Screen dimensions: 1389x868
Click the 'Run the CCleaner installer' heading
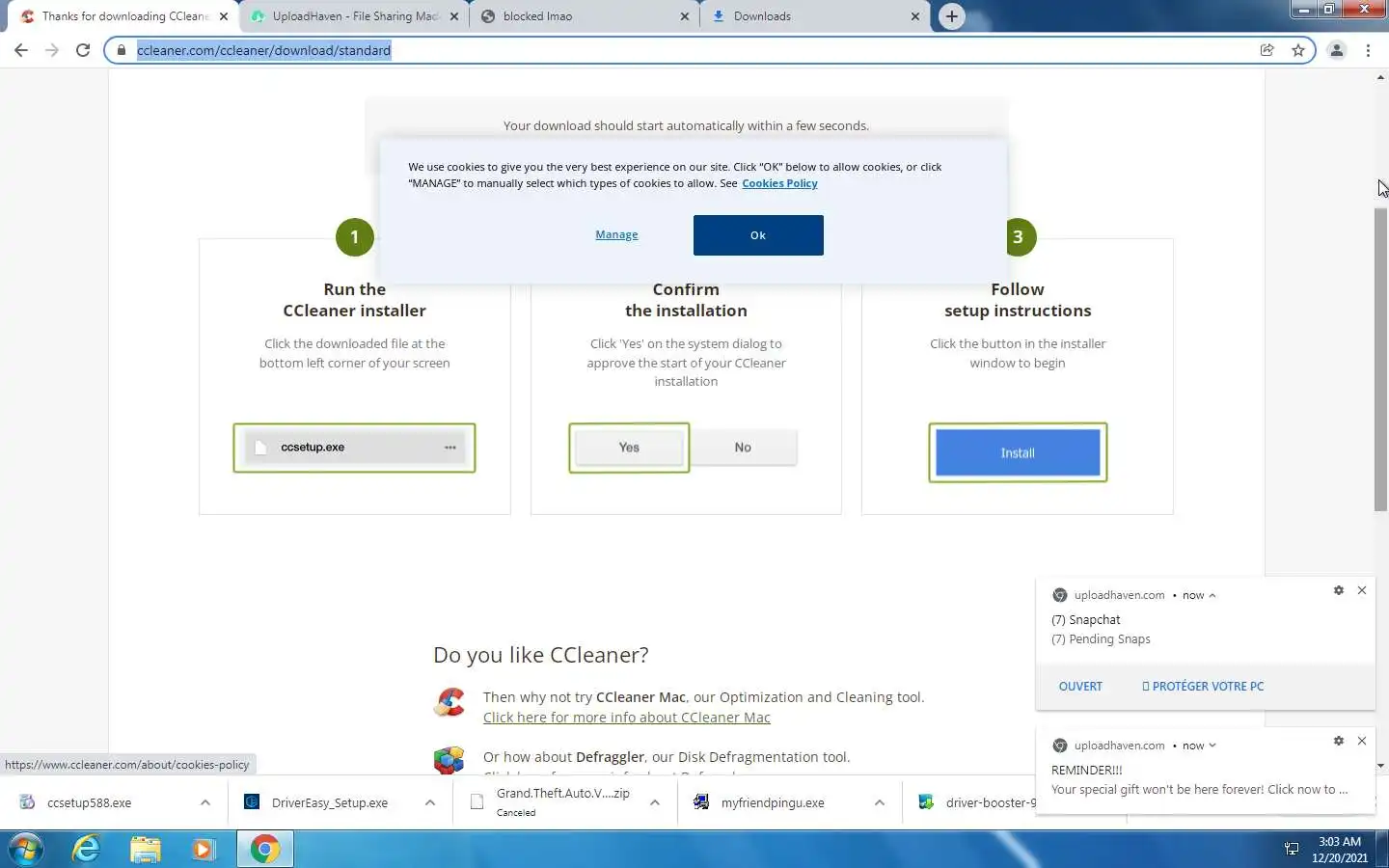click(x=354, y=300)
